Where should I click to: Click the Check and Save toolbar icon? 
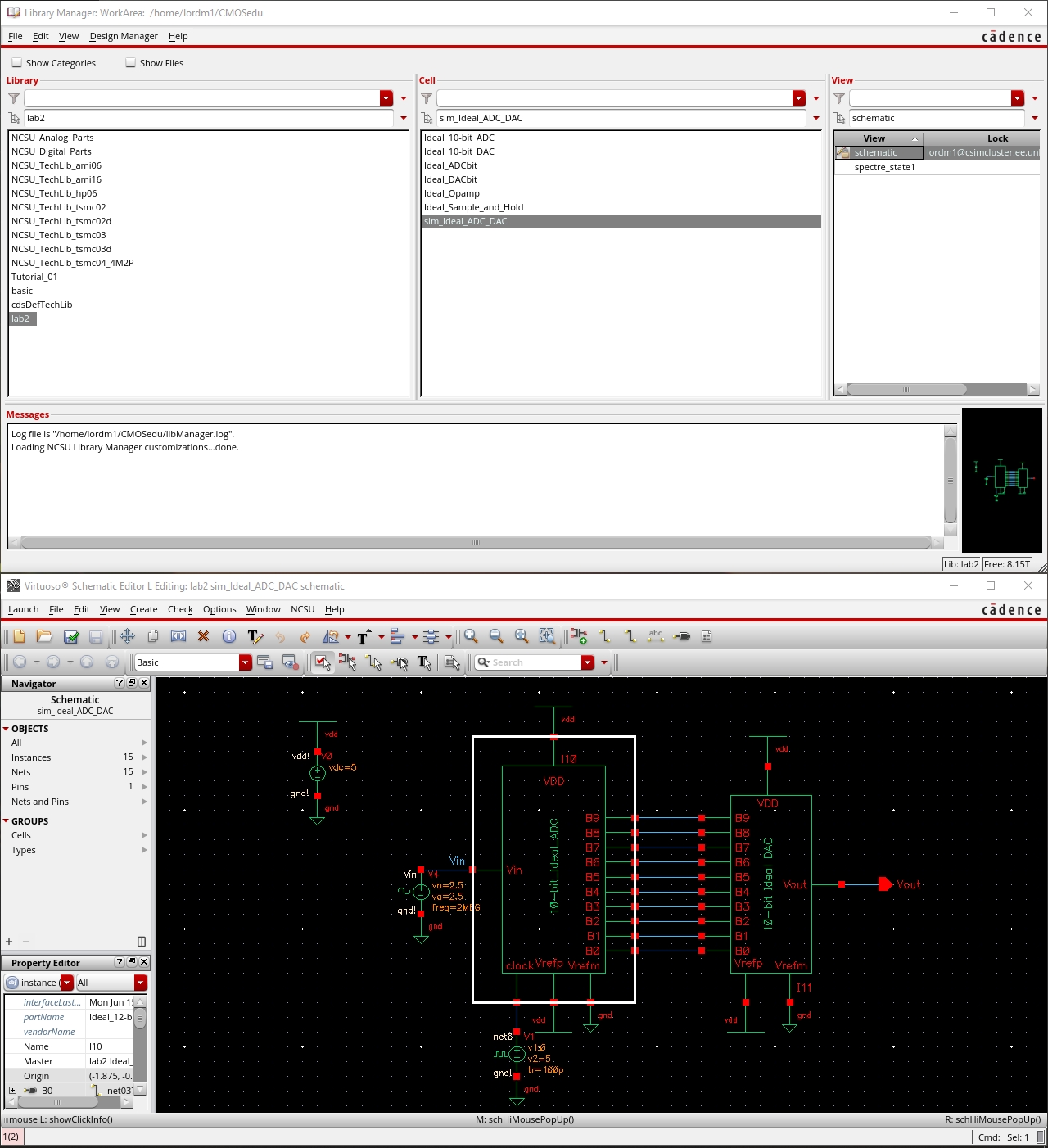click(71, 636)
